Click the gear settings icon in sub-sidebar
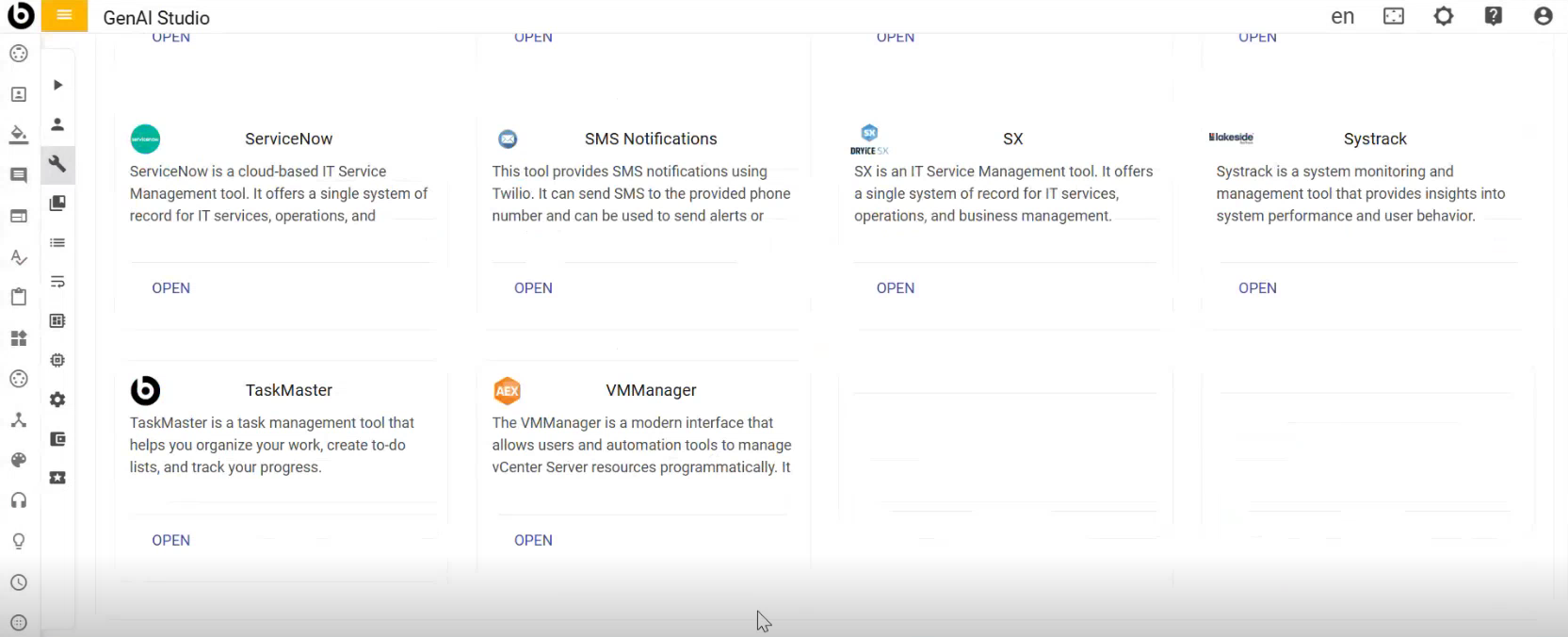 tap(57, 400)
